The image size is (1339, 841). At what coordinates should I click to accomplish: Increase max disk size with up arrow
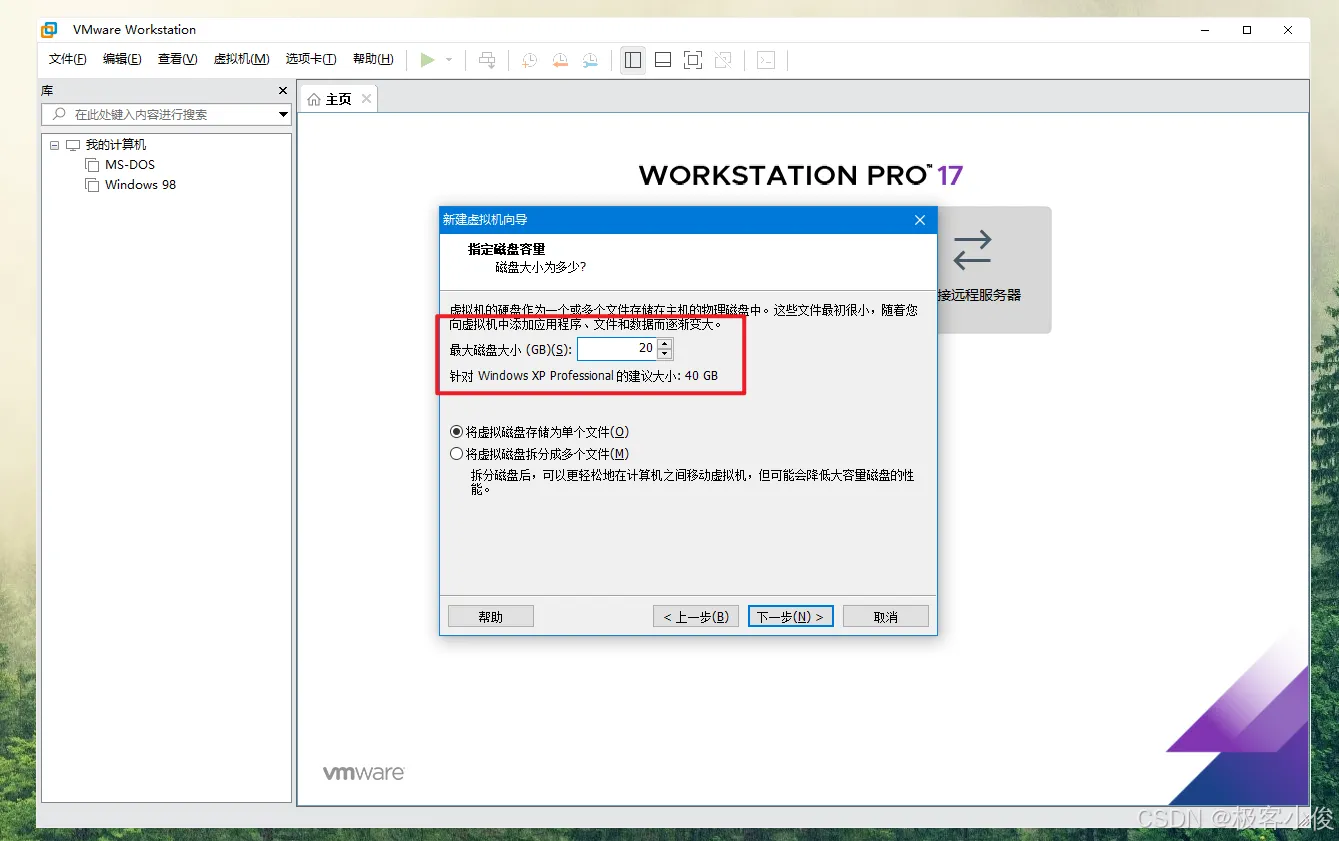(x=665, y=344)
